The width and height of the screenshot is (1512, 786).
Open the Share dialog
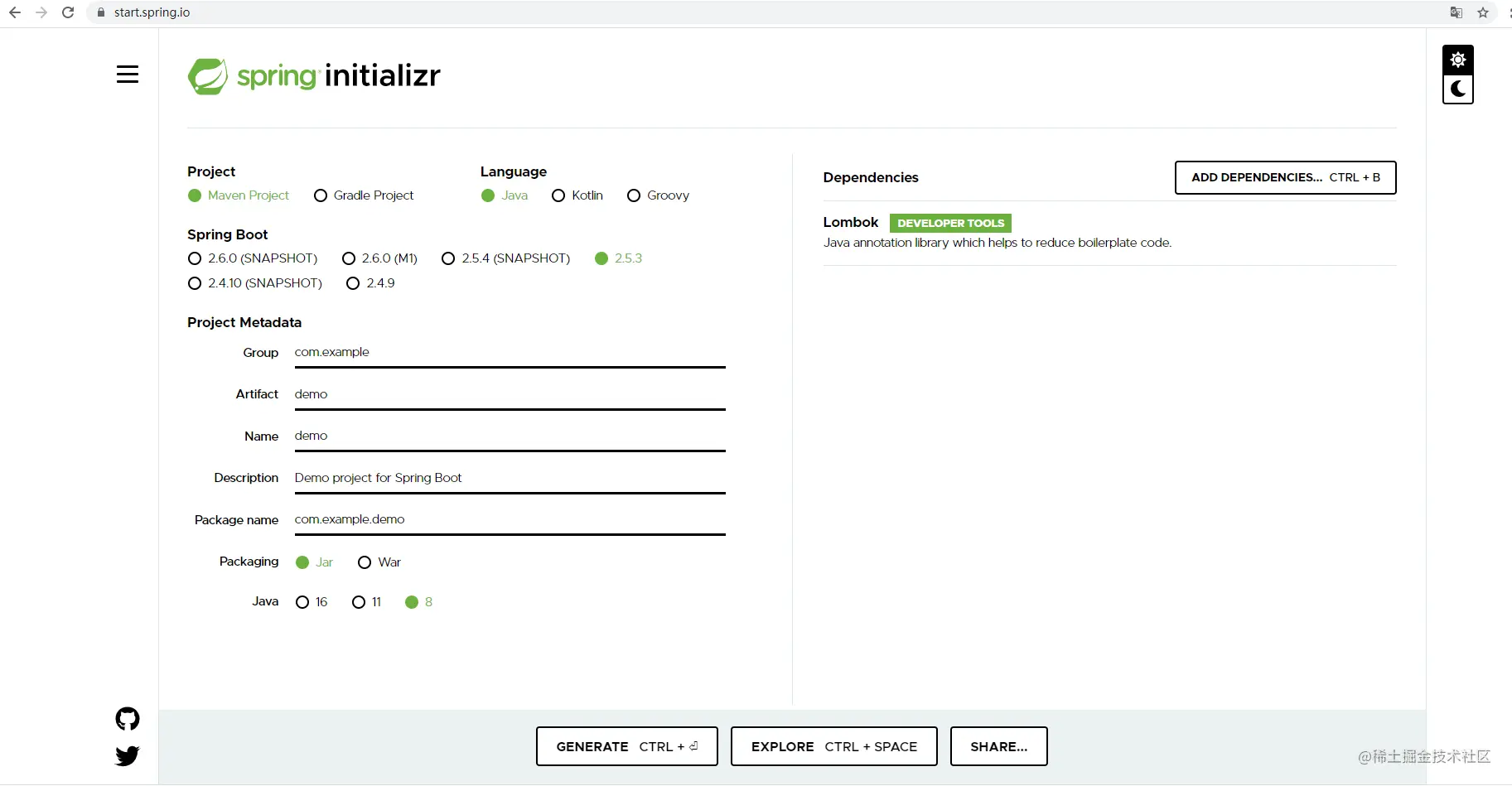[999, 746]
